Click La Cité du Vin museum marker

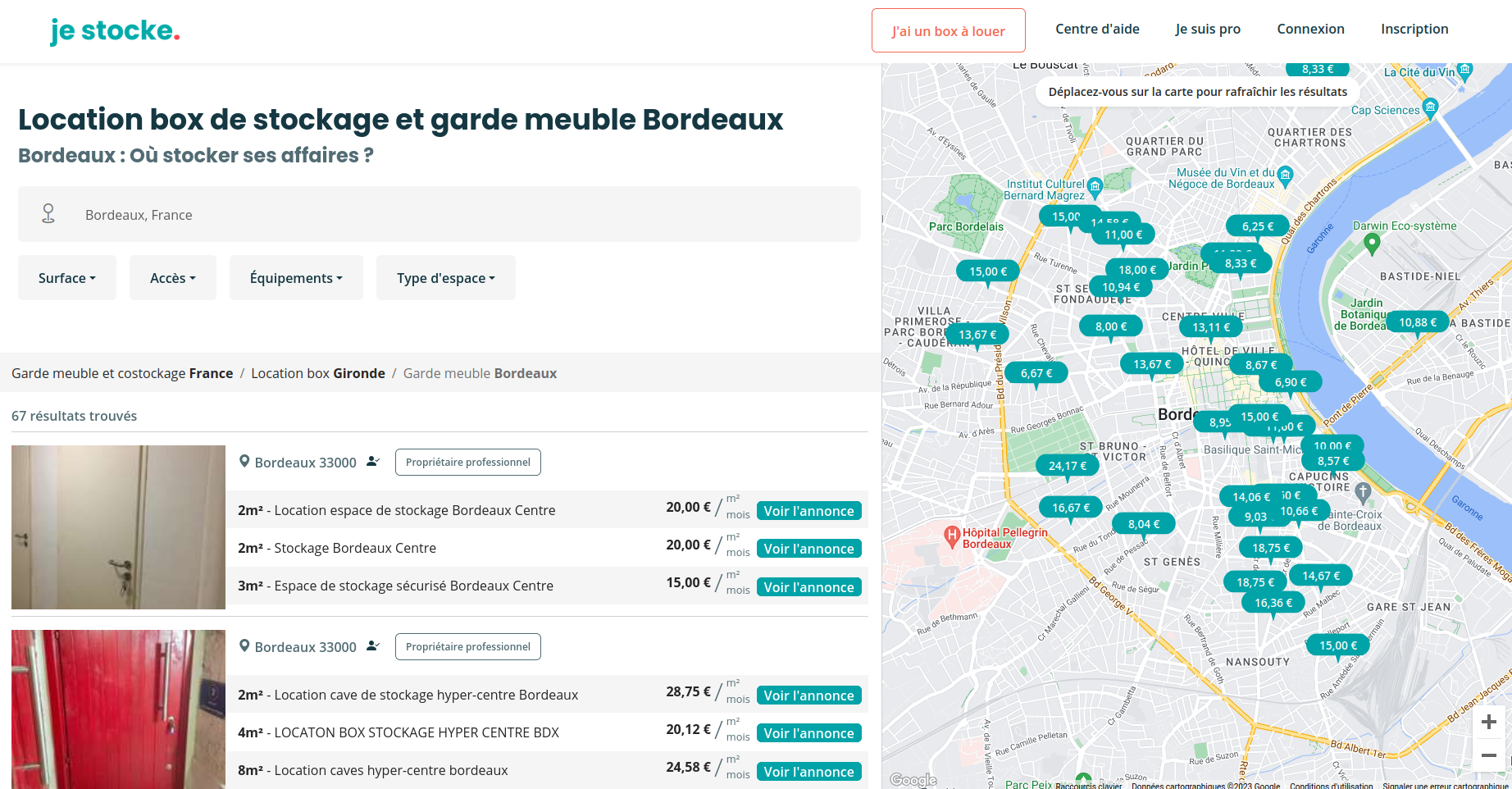pos(1465,70)
